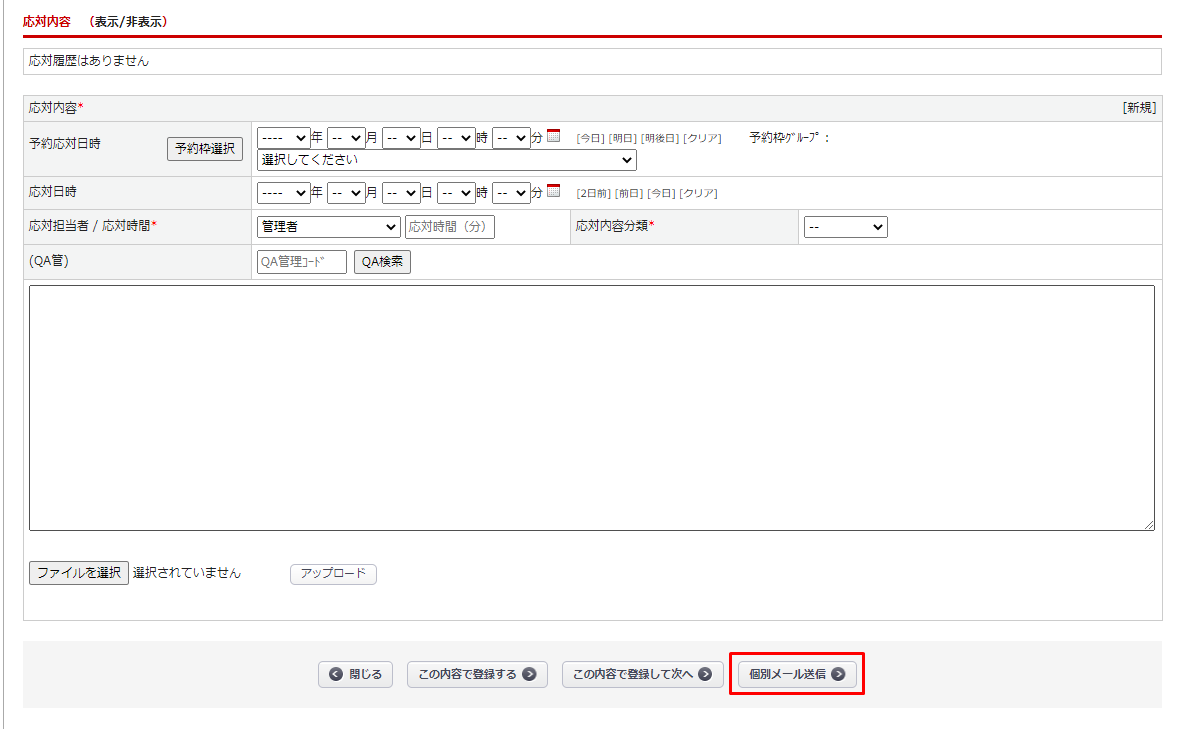The width and height of the screenshot is (1182, 729).
Task: Focus 応対時間（分） input field
Action: click(x=449, y=227)
